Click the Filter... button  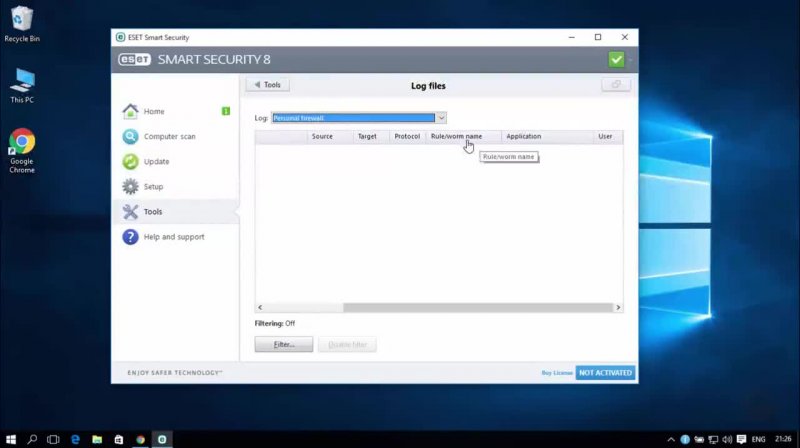[x=284, y=344]
